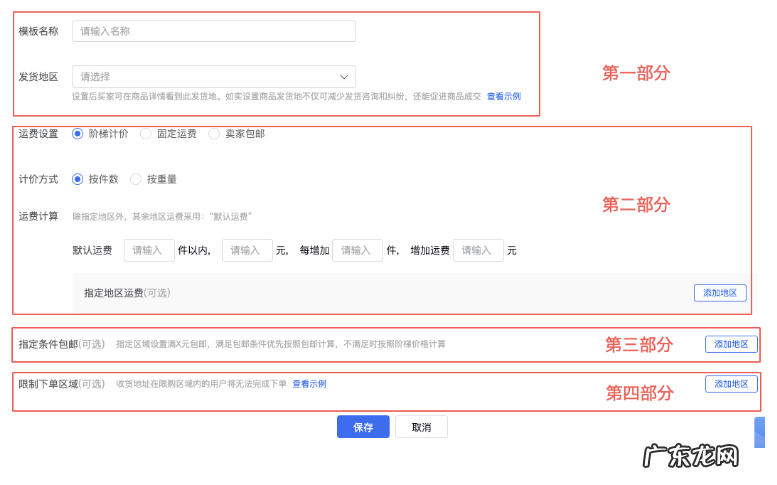Viewport: 777px width, 485px height.
Task: Click the 取消 button
Action: [x=421, y=427]
